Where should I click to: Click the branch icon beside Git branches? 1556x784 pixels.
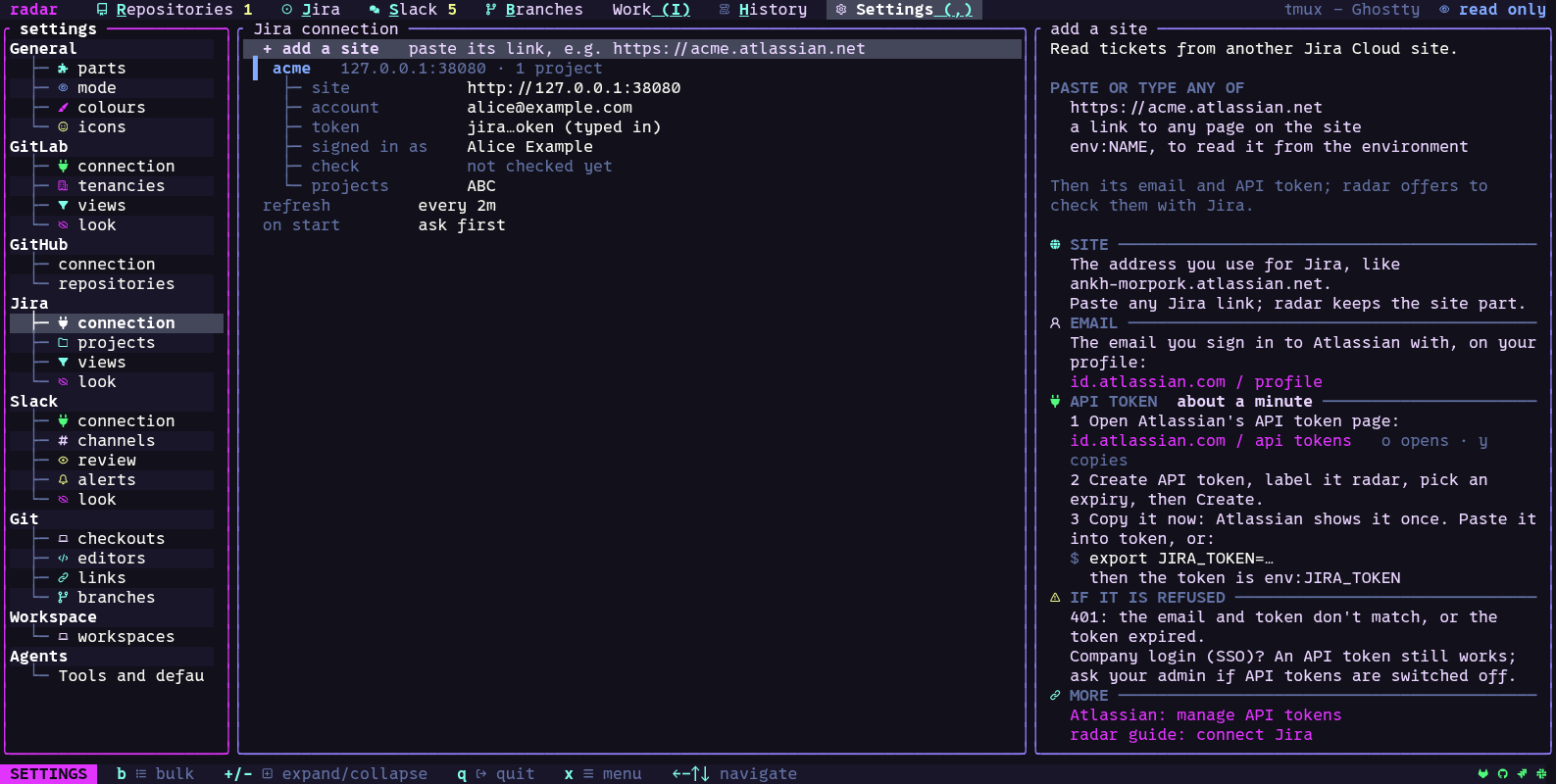click(x=63, y=598)
